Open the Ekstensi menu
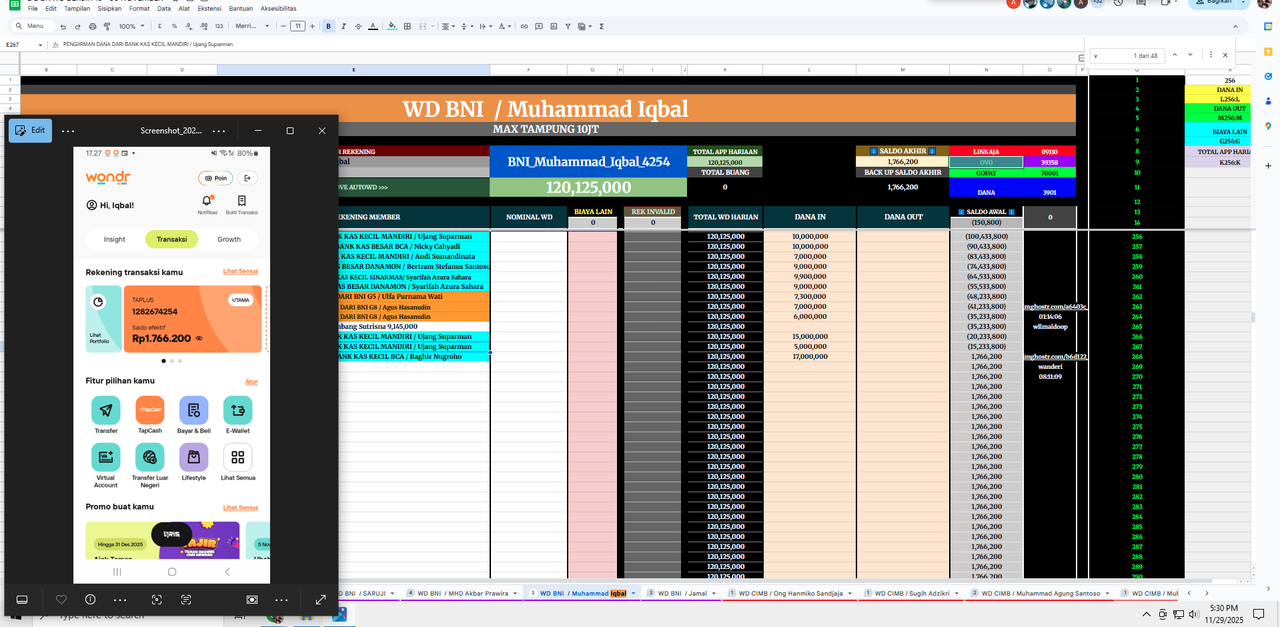 [x=209, y=8]
